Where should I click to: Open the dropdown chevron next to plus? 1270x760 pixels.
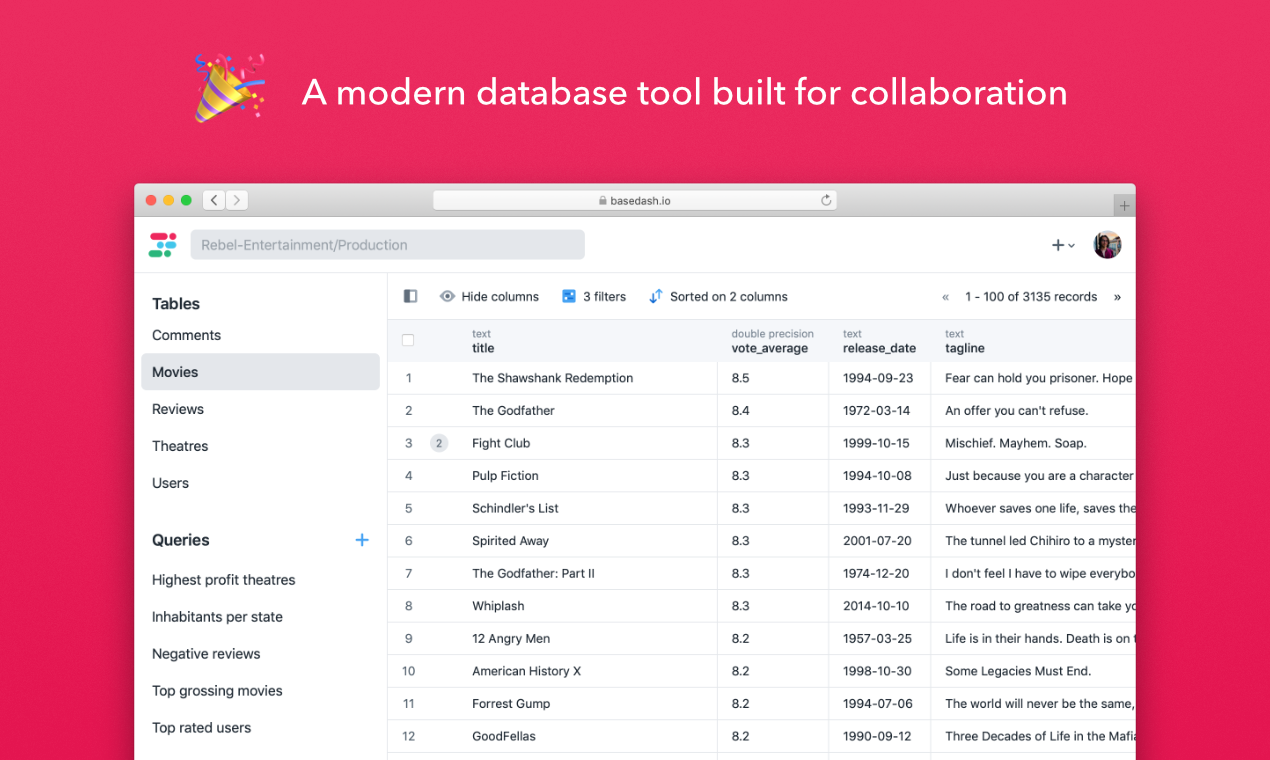(1069, 246)
